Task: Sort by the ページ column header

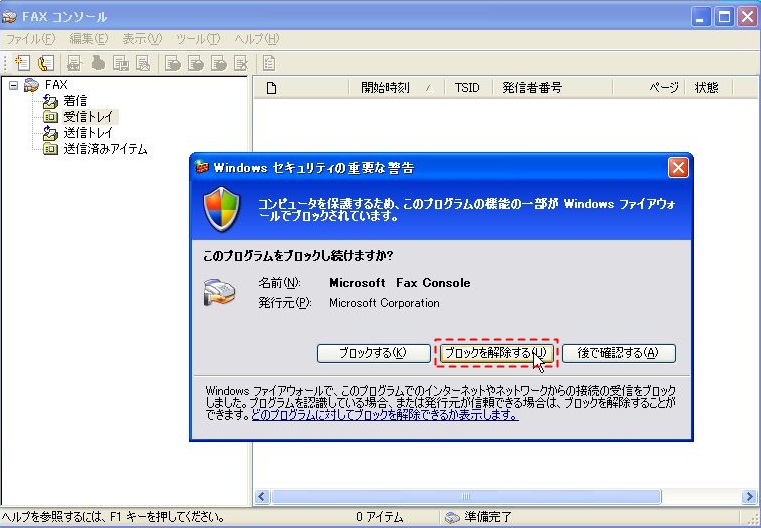Action: pos(648,88)
